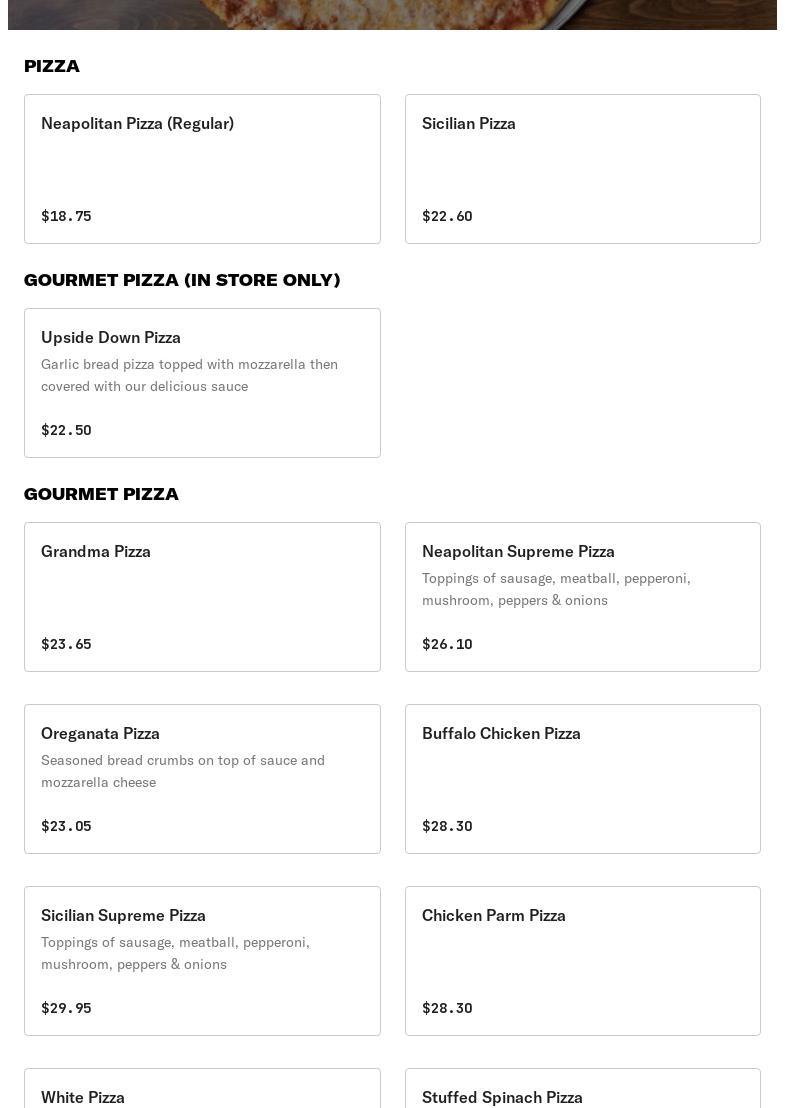Select Neapolitan Supreme Pizza
The height and width of the screenshot is (1108, 785).
click(x=582, y=596)
